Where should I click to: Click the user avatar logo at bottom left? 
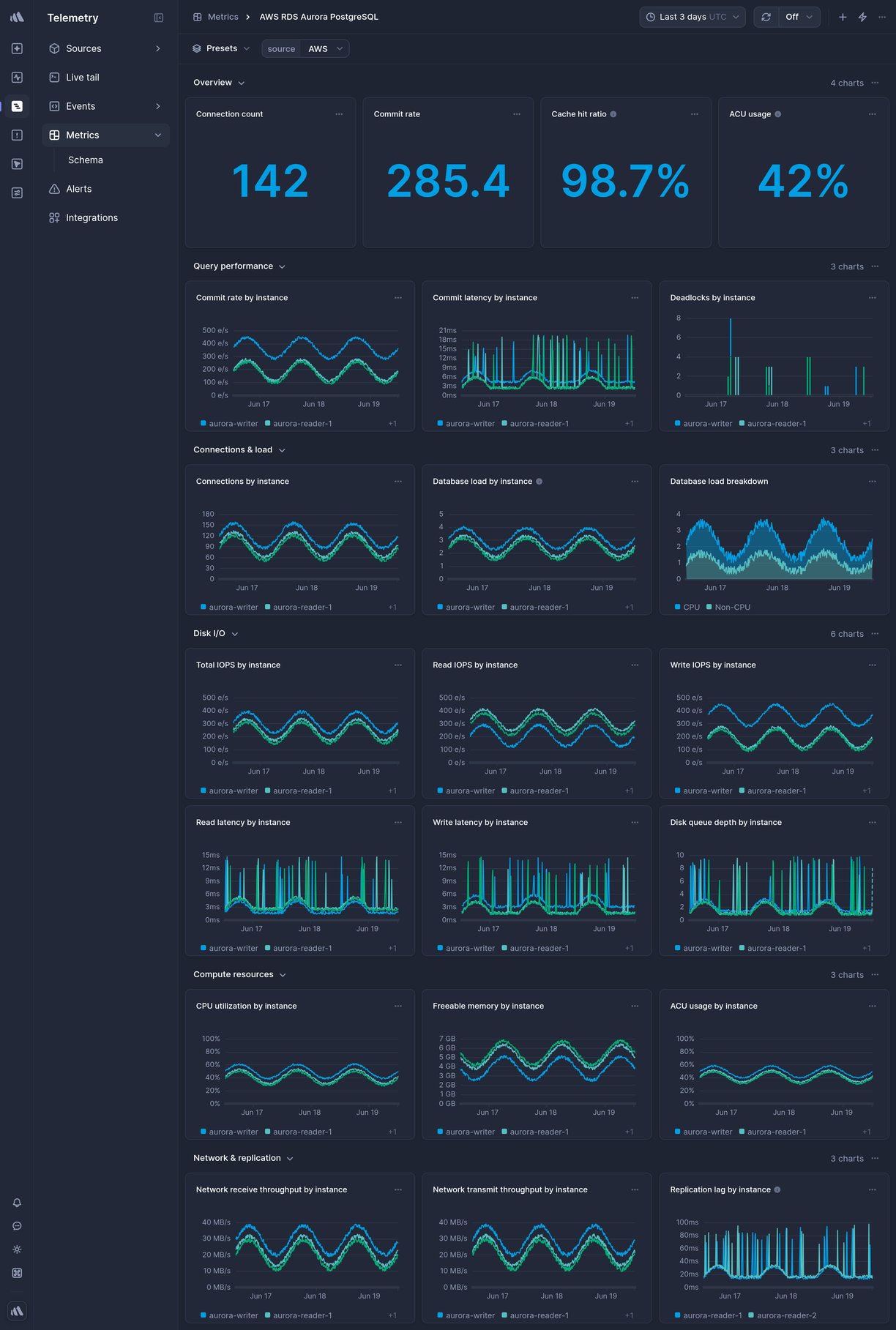(17, 1310)
